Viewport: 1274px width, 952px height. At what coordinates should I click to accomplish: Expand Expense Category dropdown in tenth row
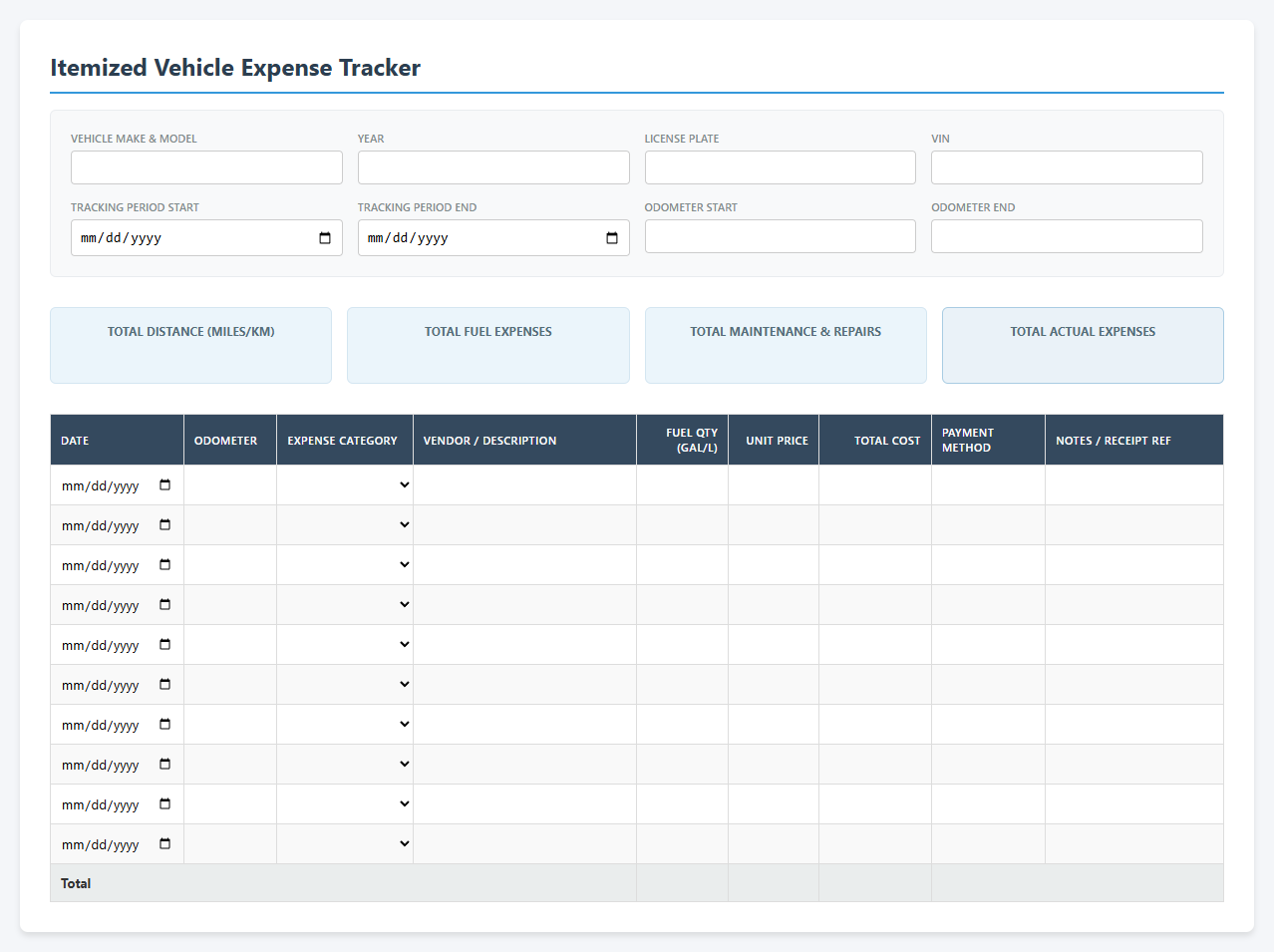click(345, 844)
